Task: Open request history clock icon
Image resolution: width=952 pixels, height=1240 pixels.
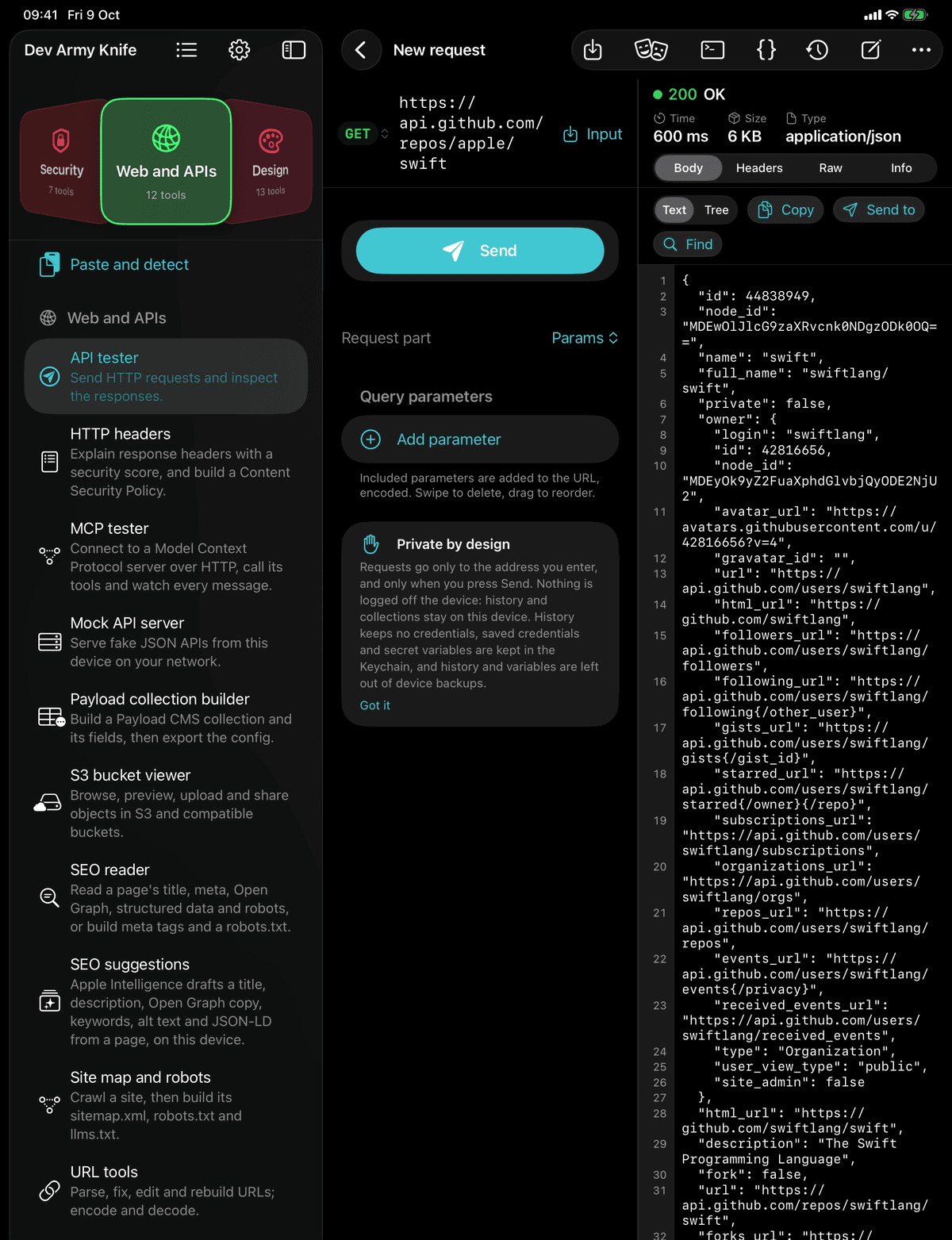Action: tap(817, 50)
